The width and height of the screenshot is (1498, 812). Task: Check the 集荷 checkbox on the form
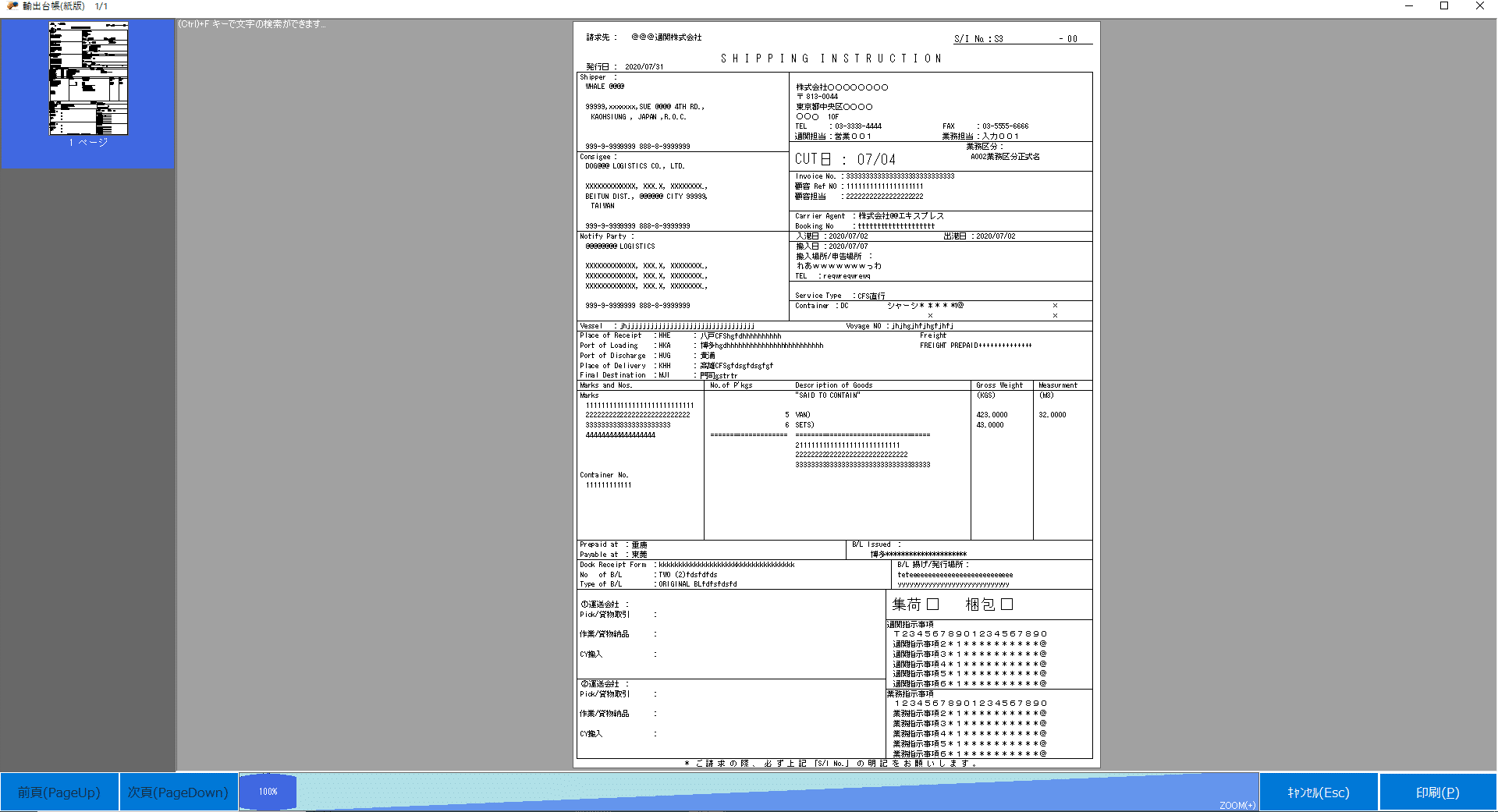[x=932, y=605]
